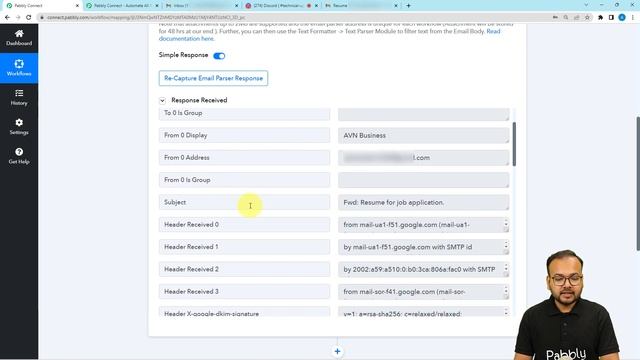Image resolution: width=640 pixels, height=360 pixels.
Task: Reload the current browser page
Action: [x=29, y=18]
